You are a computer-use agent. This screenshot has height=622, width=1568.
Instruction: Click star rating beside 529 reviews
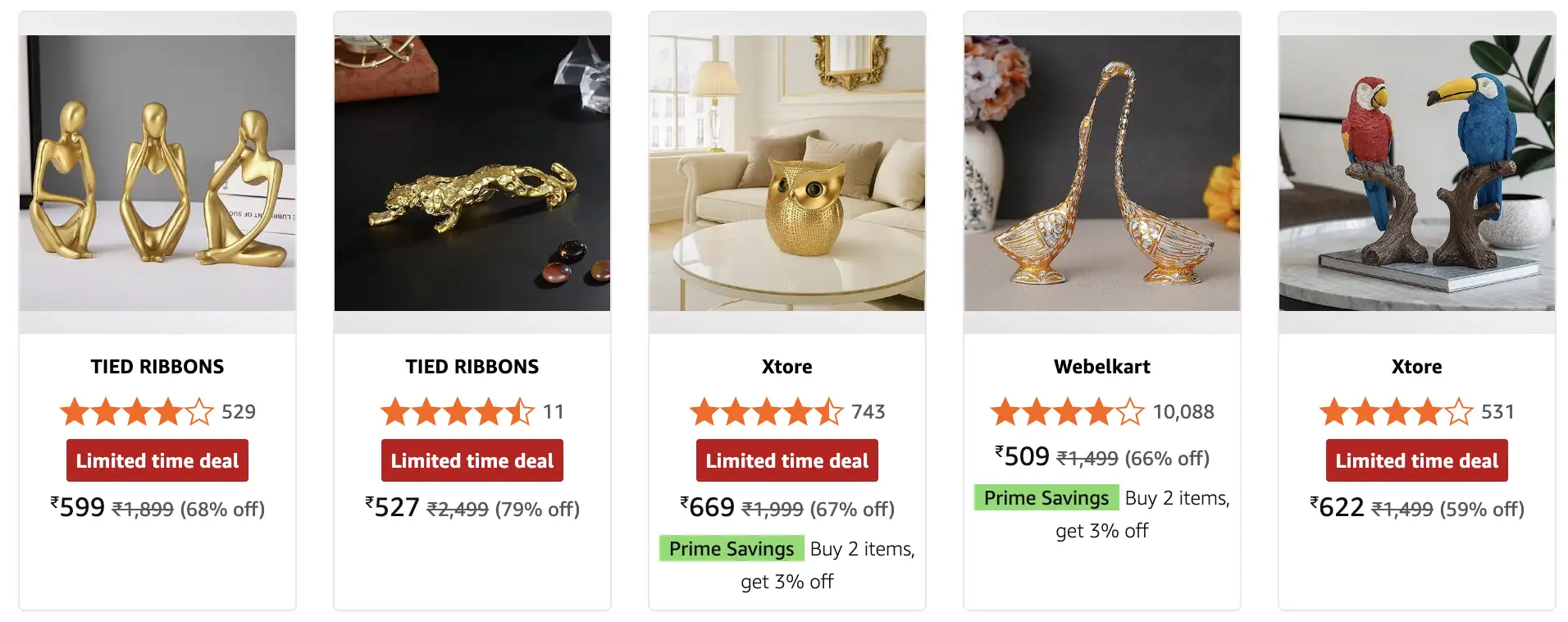136,411
